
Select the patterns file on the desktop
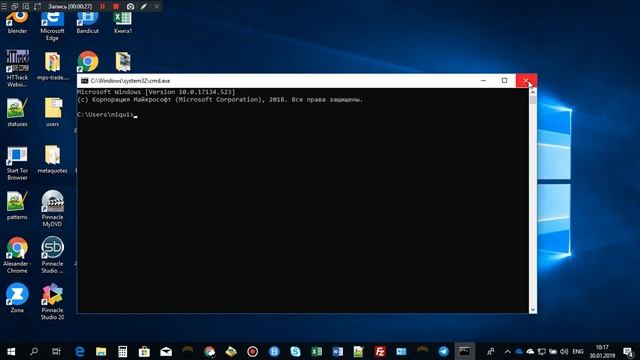(x=17, y=205)
